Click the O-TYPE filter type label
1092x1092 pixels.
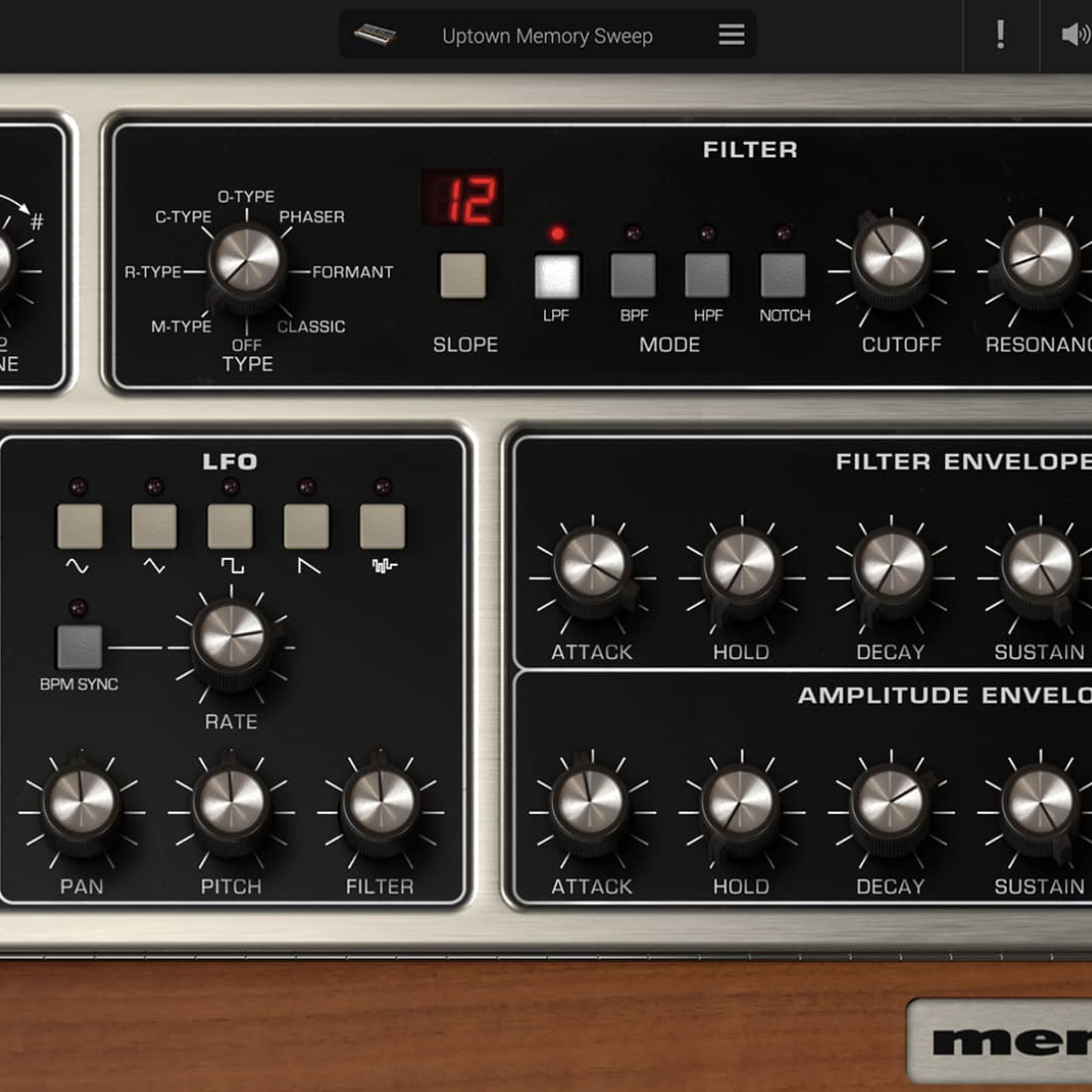(x=246, y=197)
